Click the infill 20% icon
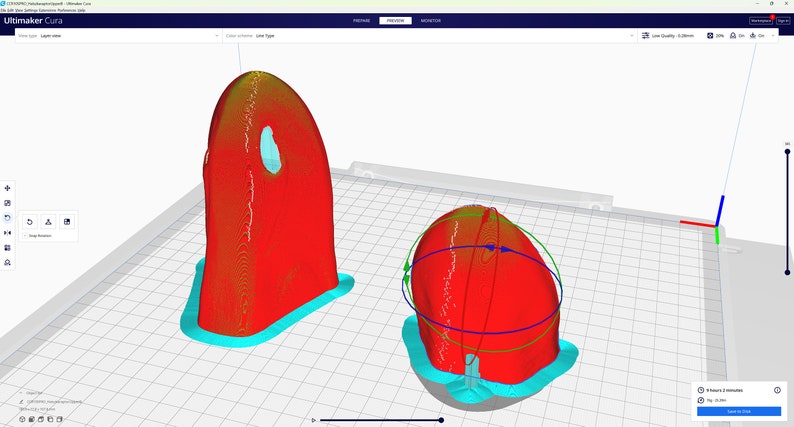The height and width of the screenshot is (427, 794). point(710,36)
